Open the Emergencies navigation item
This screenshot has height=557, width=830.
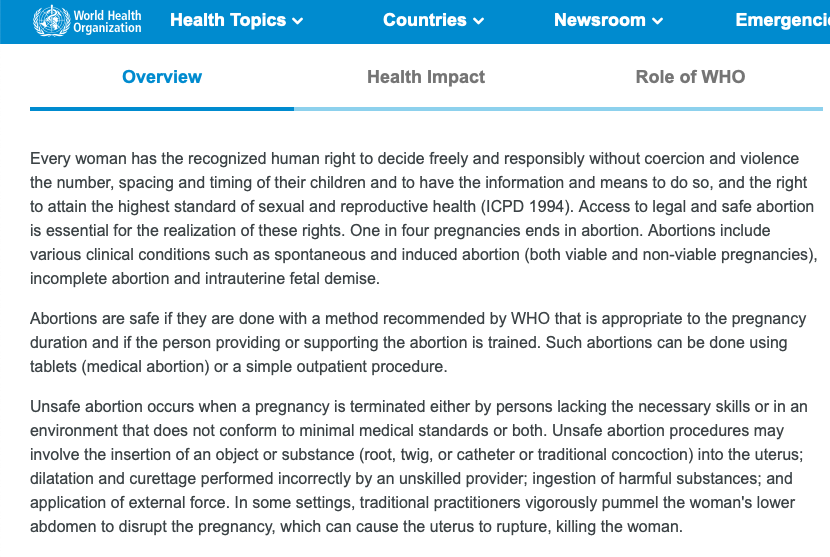click(782, 20)
